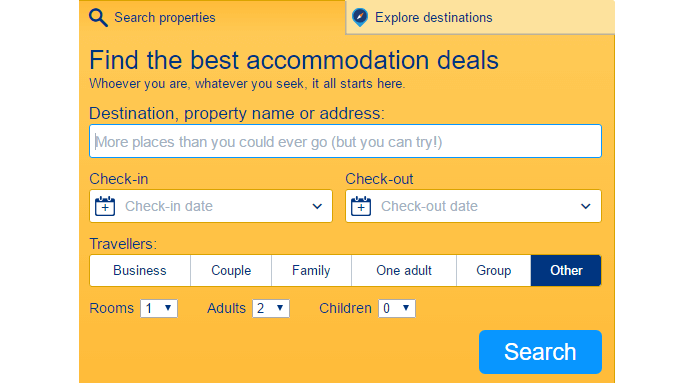This screenshot has width=700, height=383.
Task: Choose Group traveller option
Action: (x=494, y=271)
